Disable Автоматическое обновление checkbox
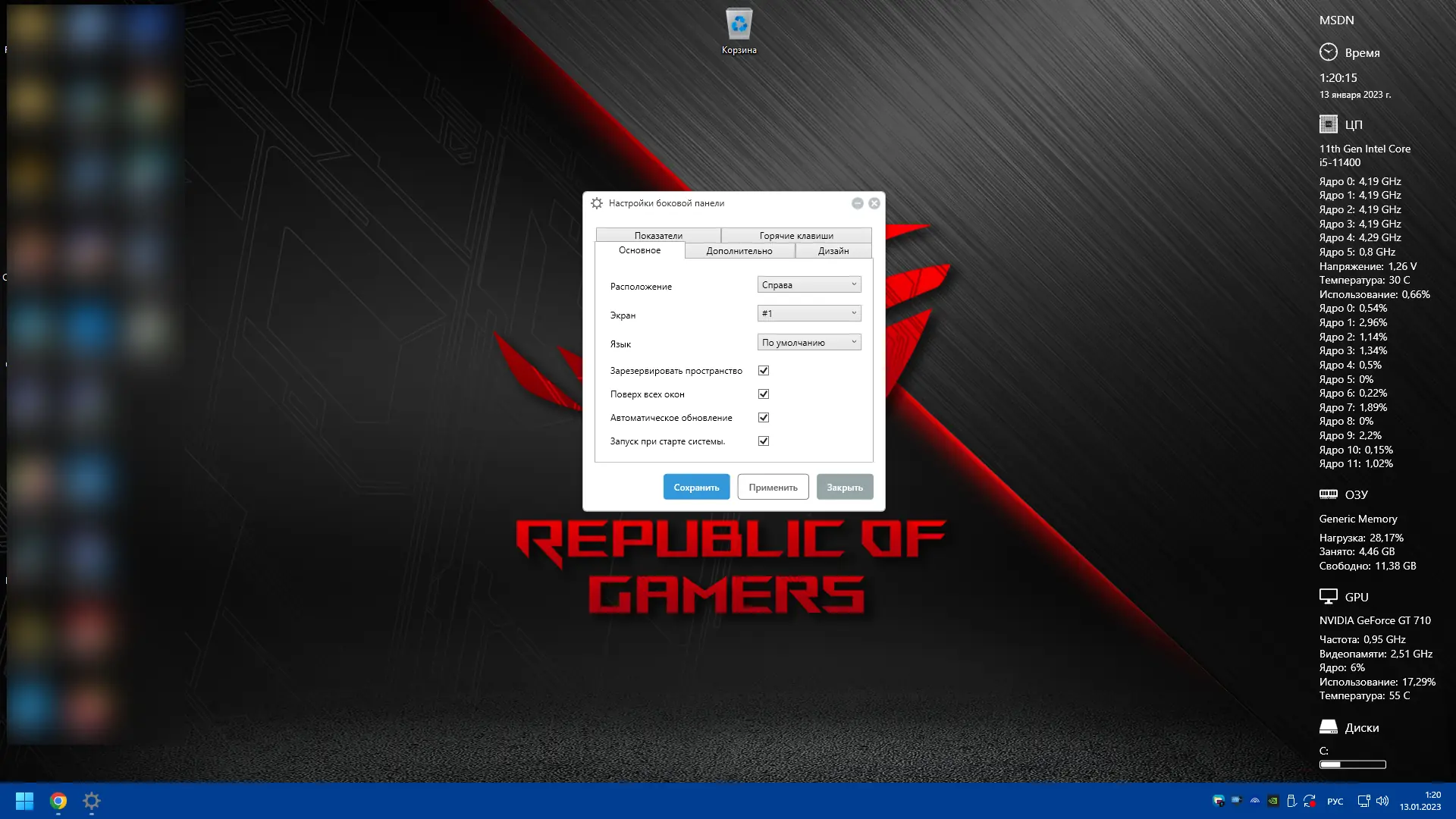 (x=764, y=418)
